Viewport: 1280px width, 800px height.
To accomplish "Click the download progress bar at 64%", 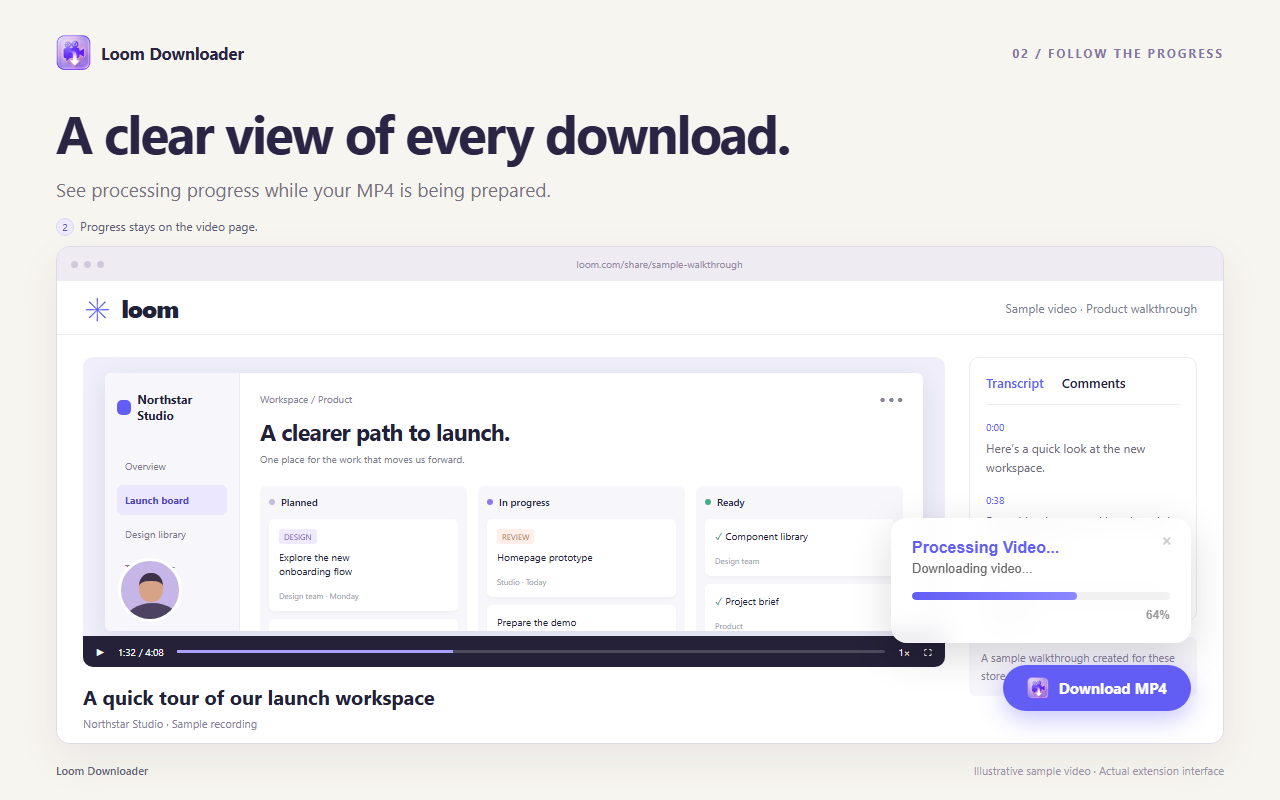I will pos(1040,596).
